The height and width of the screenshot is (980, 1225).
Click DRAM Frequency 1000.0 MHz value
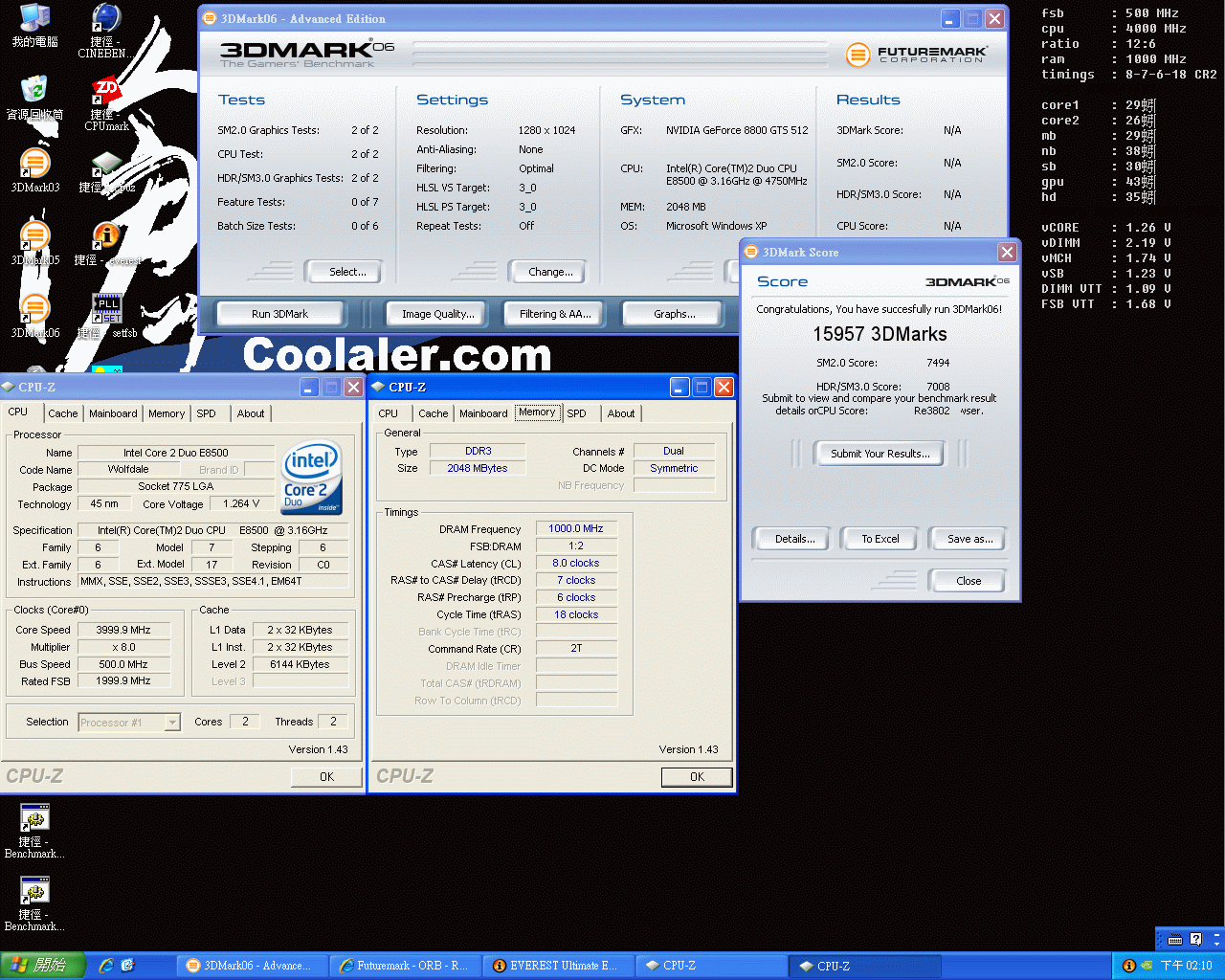pyautogui.click(x=576, y=528)
